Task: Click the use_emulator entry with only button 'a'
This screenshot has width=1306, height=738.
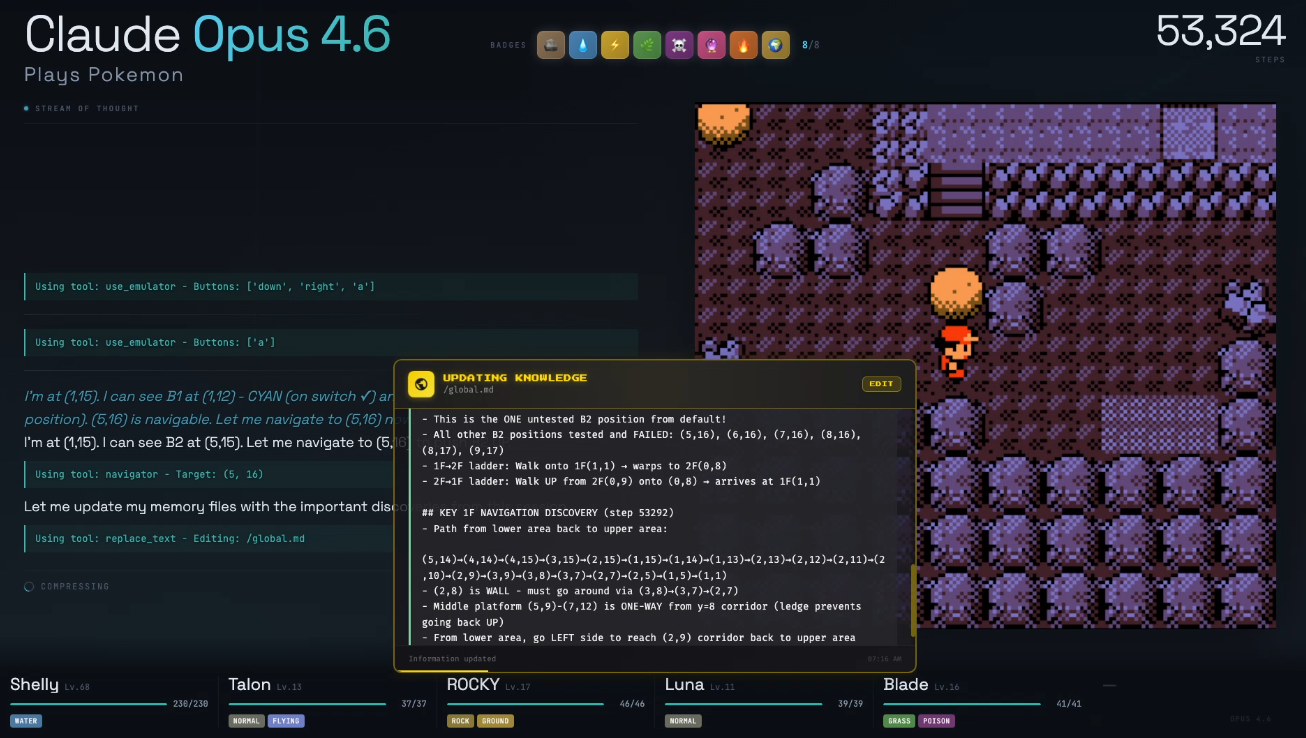Action: click(331, 342)
